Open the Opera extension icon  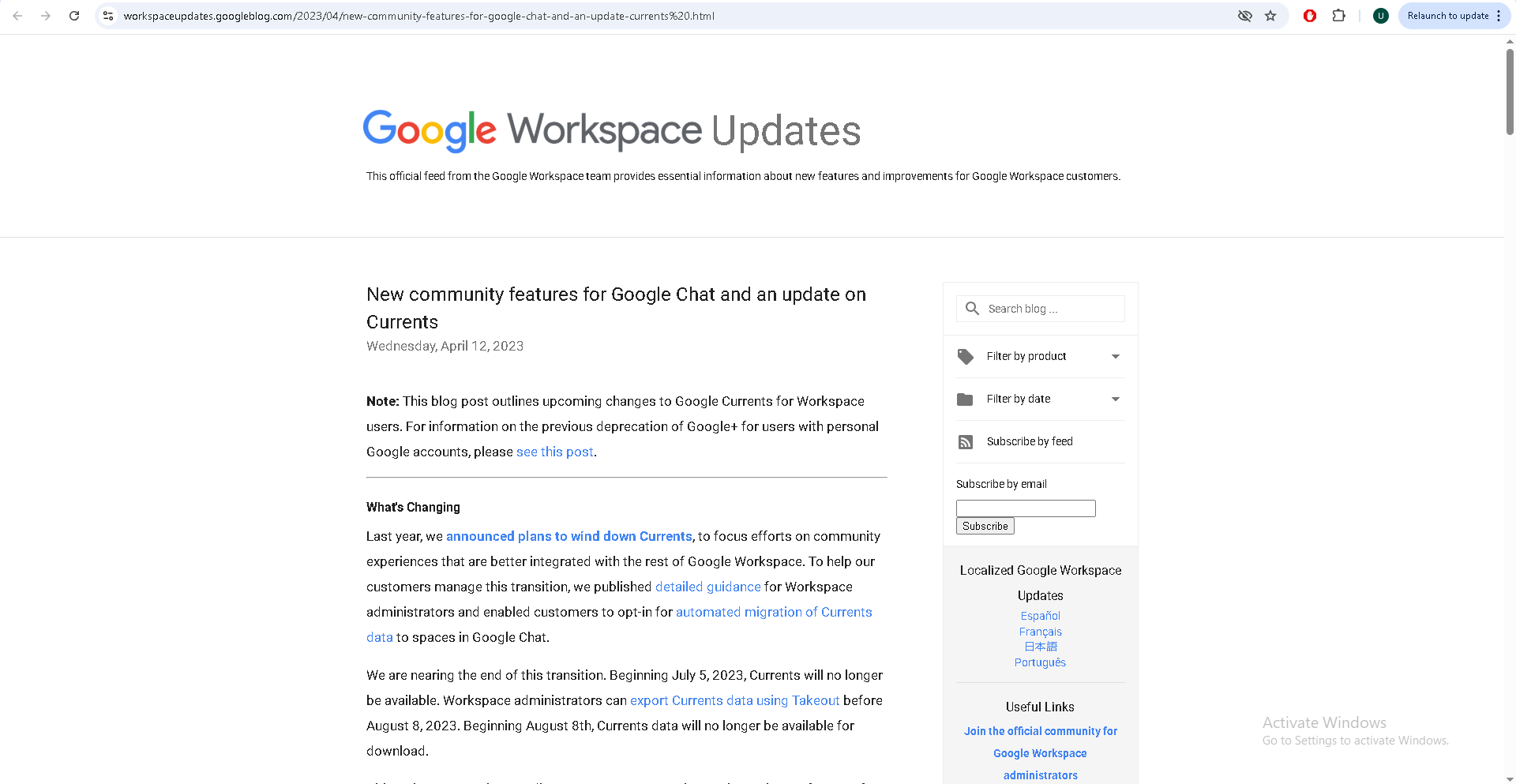tap(1310, 16)
